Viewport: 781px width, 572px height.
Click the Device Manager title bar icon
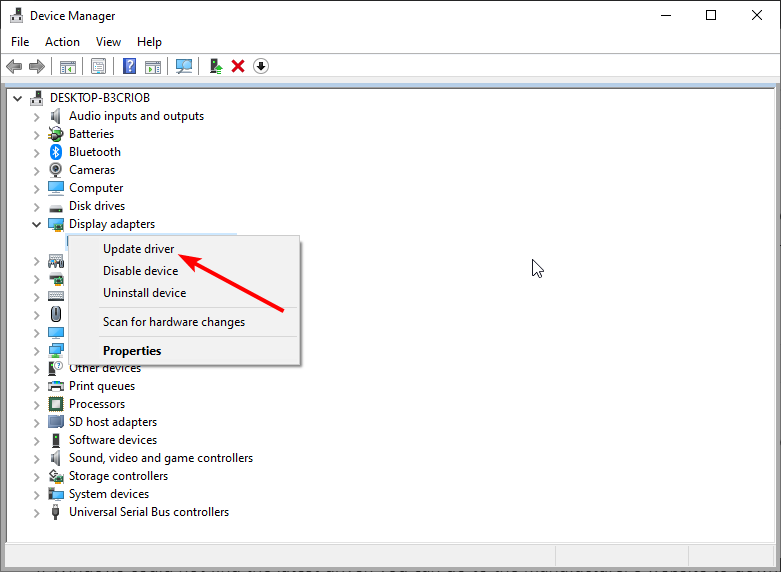click(16, 15)
